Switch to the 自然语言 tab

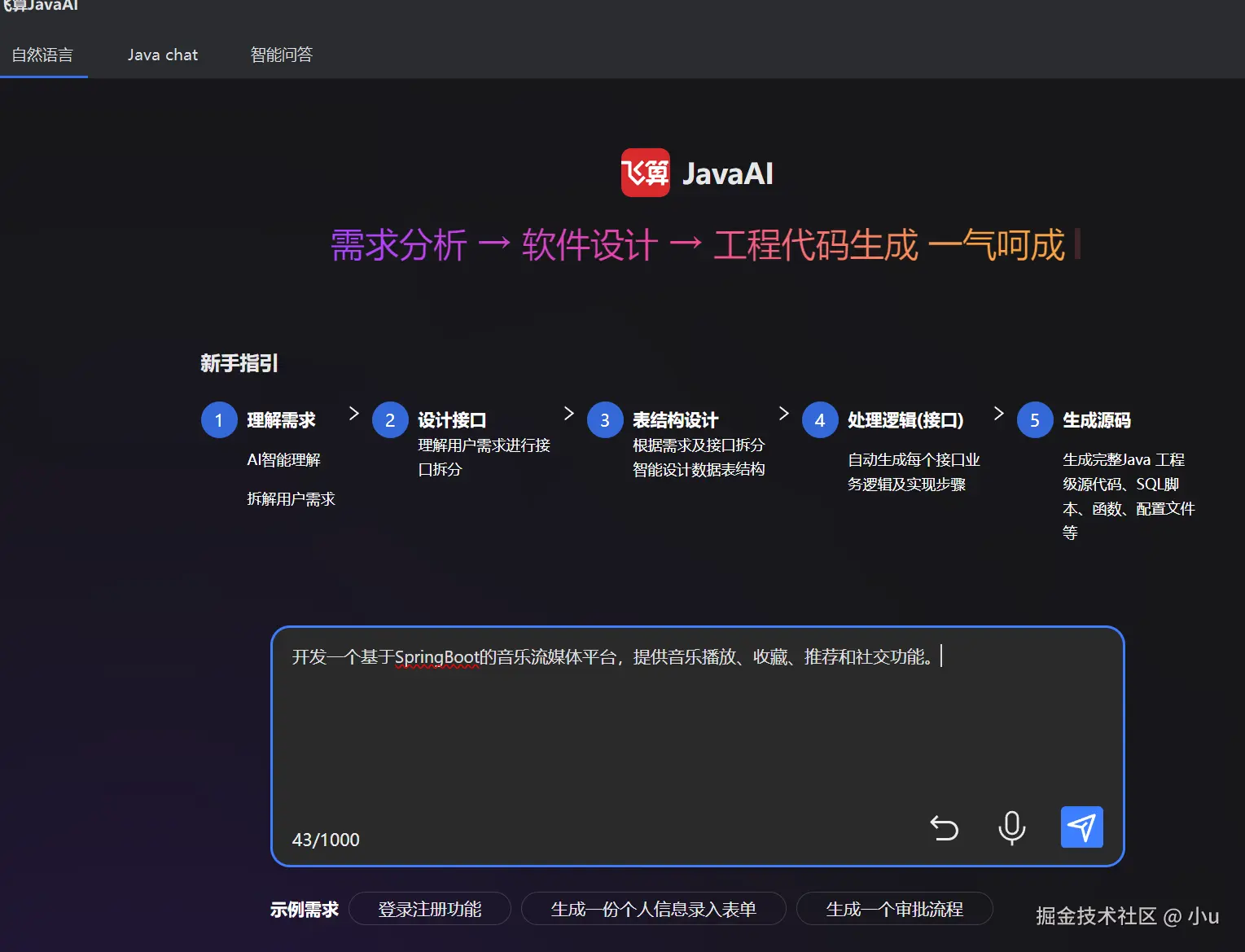point(42,55)
